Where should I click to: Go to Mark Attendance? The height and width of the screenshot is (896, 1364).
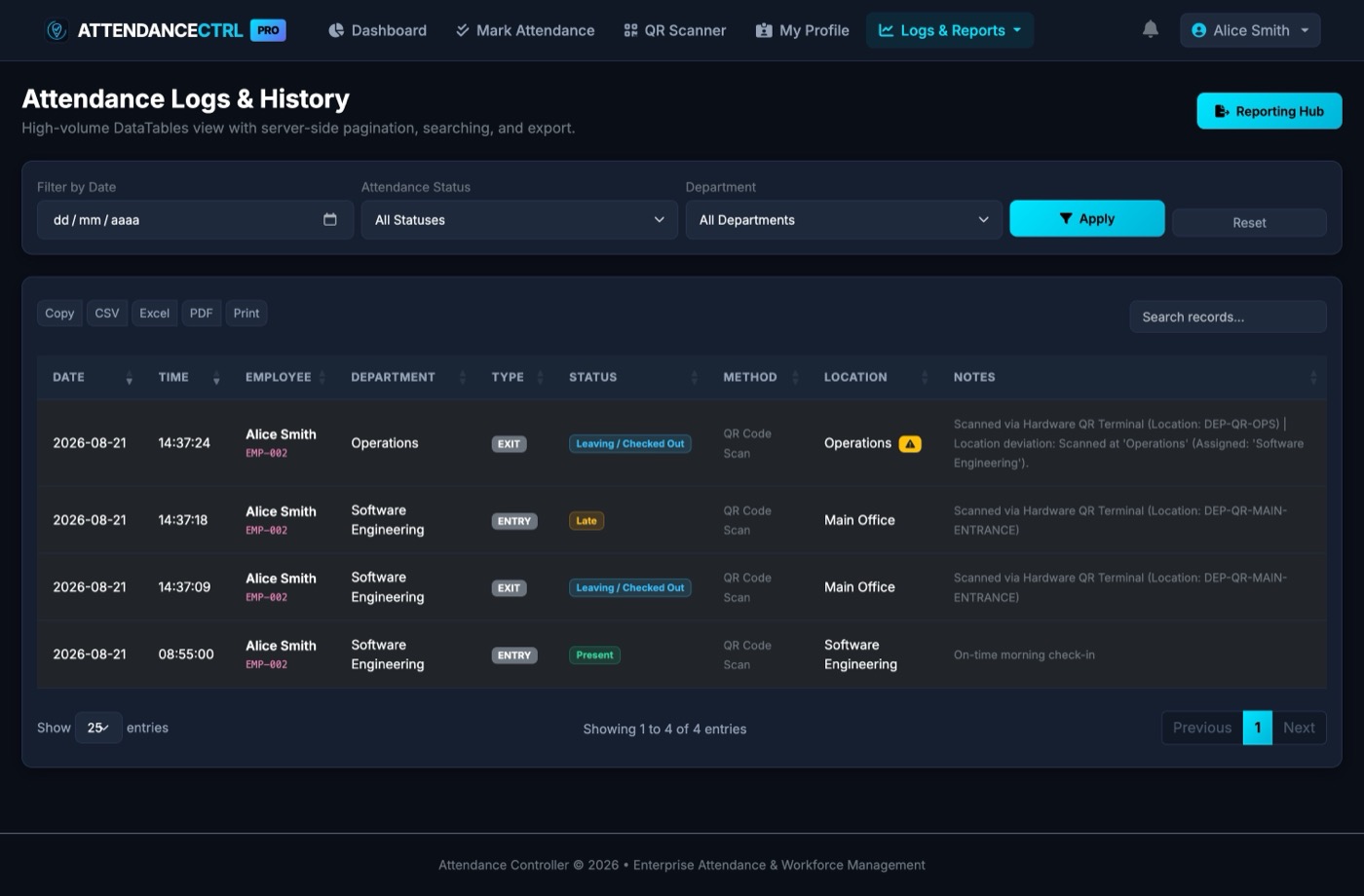tap(524, 30)
